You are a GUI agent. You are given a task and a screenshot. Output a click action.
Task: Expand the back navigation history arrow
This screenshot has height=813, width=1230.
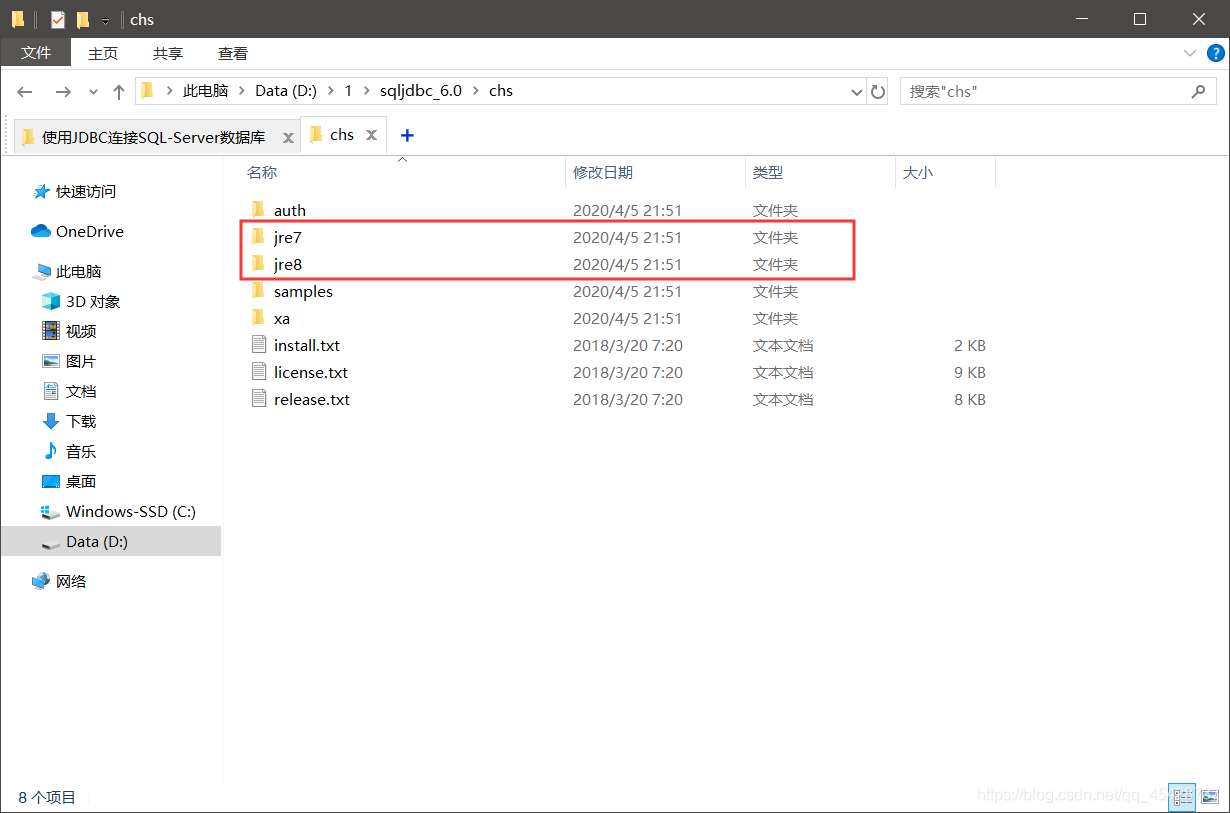(x=93, y=91)
